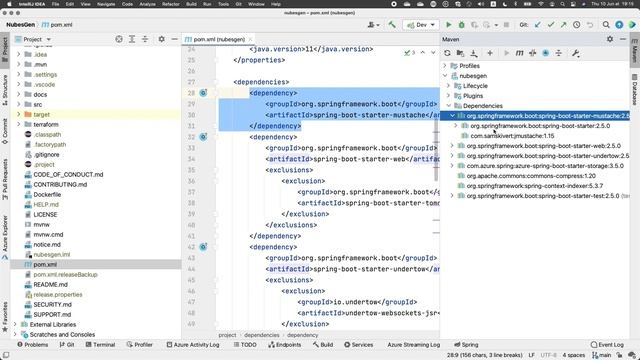Start debugging with the bug icon
The image size is (640, 360).
point(462,25)
